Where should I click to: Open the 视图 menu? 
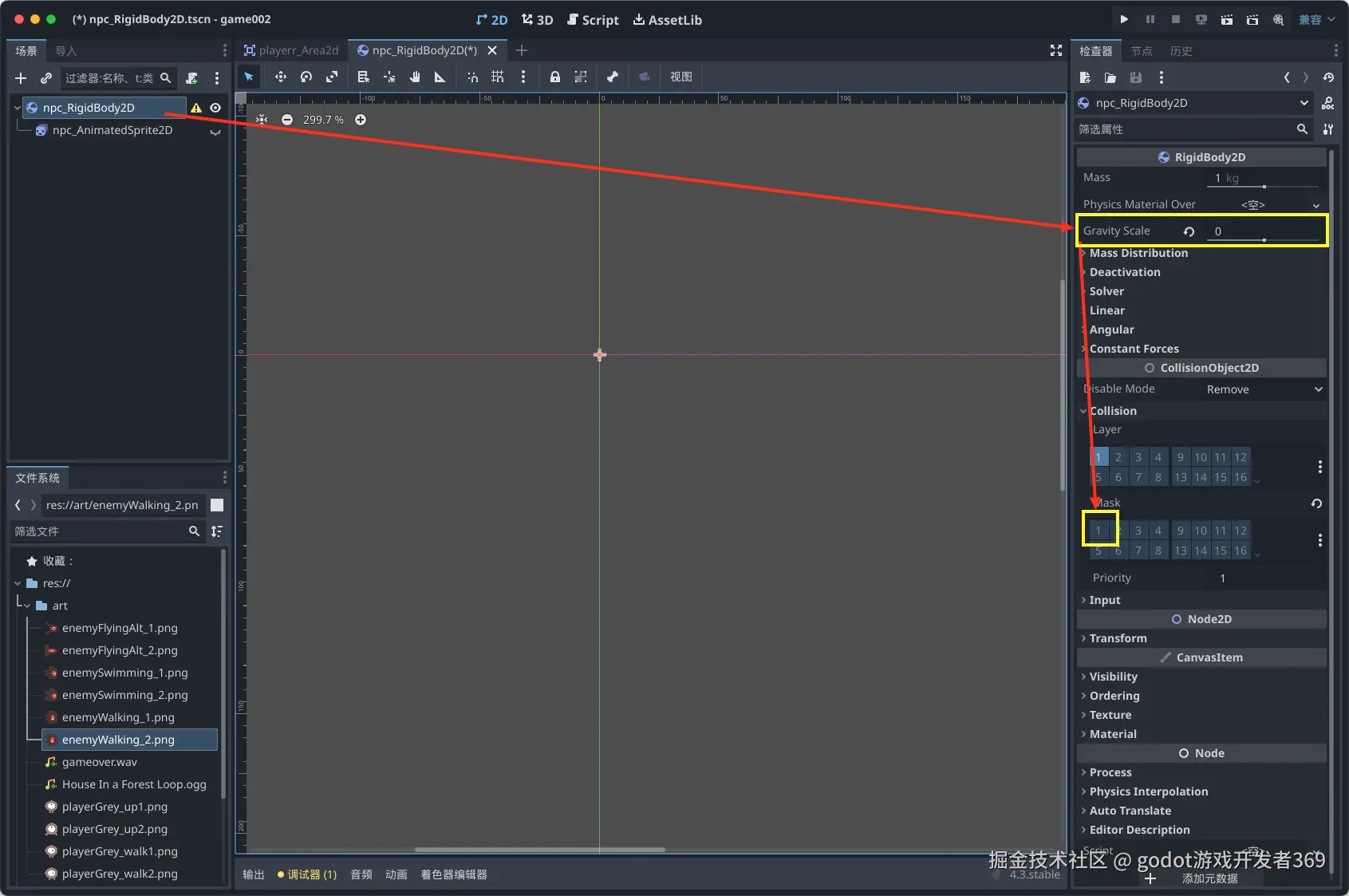click(681, 77)
